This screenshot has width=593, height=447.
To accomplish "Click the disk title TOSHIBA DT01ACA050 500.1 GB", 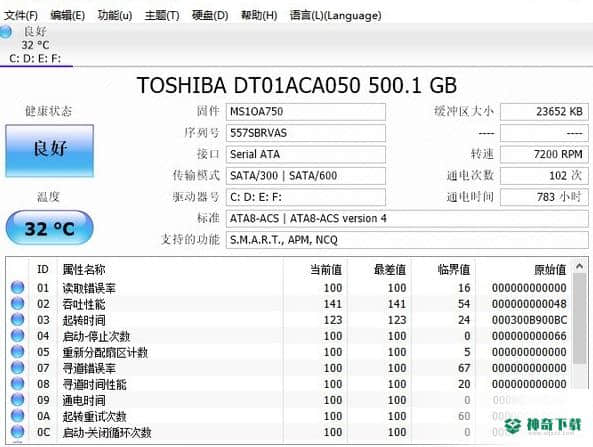I will (x=296, y=85).
